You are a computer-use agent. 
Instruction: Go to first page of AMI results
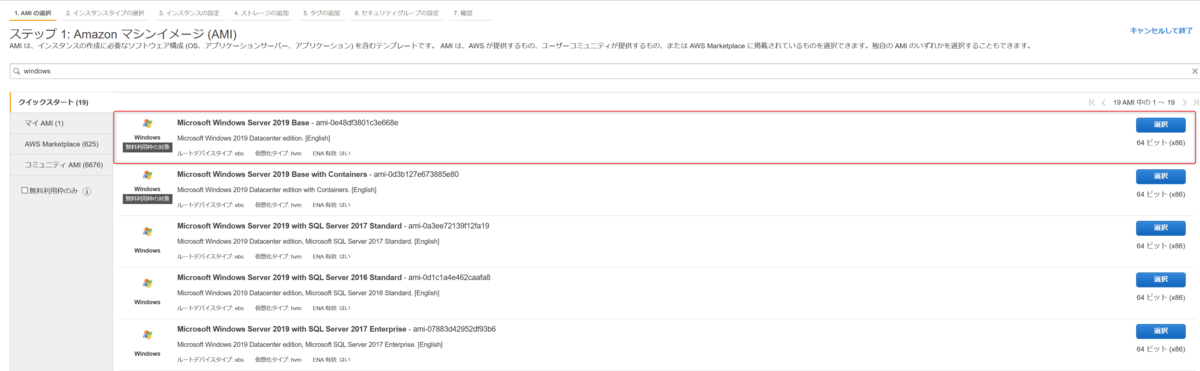(1091, 102)
